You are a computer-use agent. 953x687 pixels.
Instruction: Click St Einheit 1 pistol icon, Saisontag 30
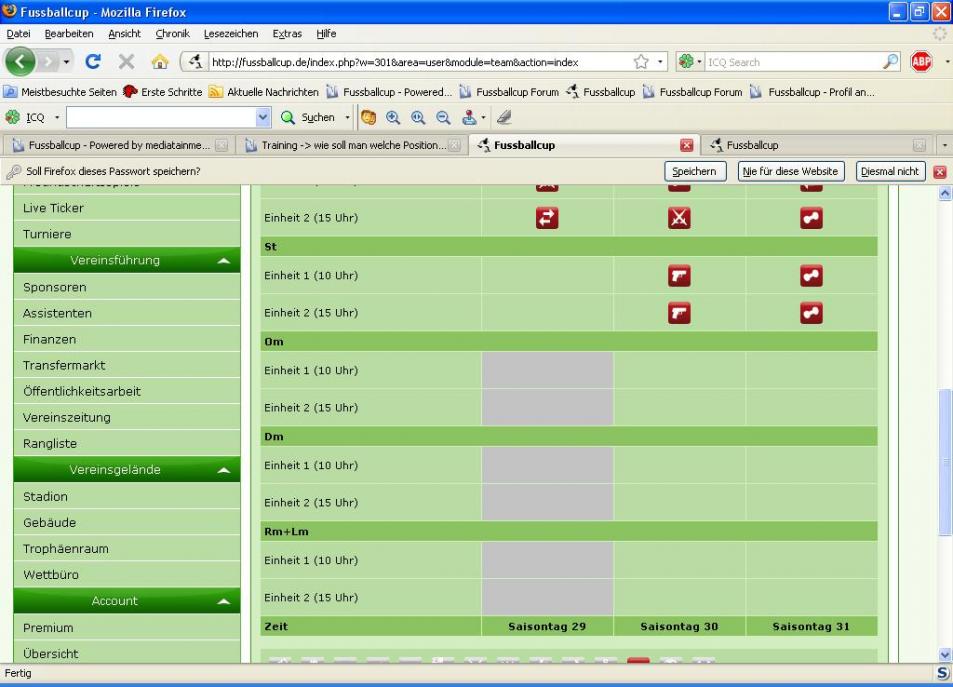[679, 276]
